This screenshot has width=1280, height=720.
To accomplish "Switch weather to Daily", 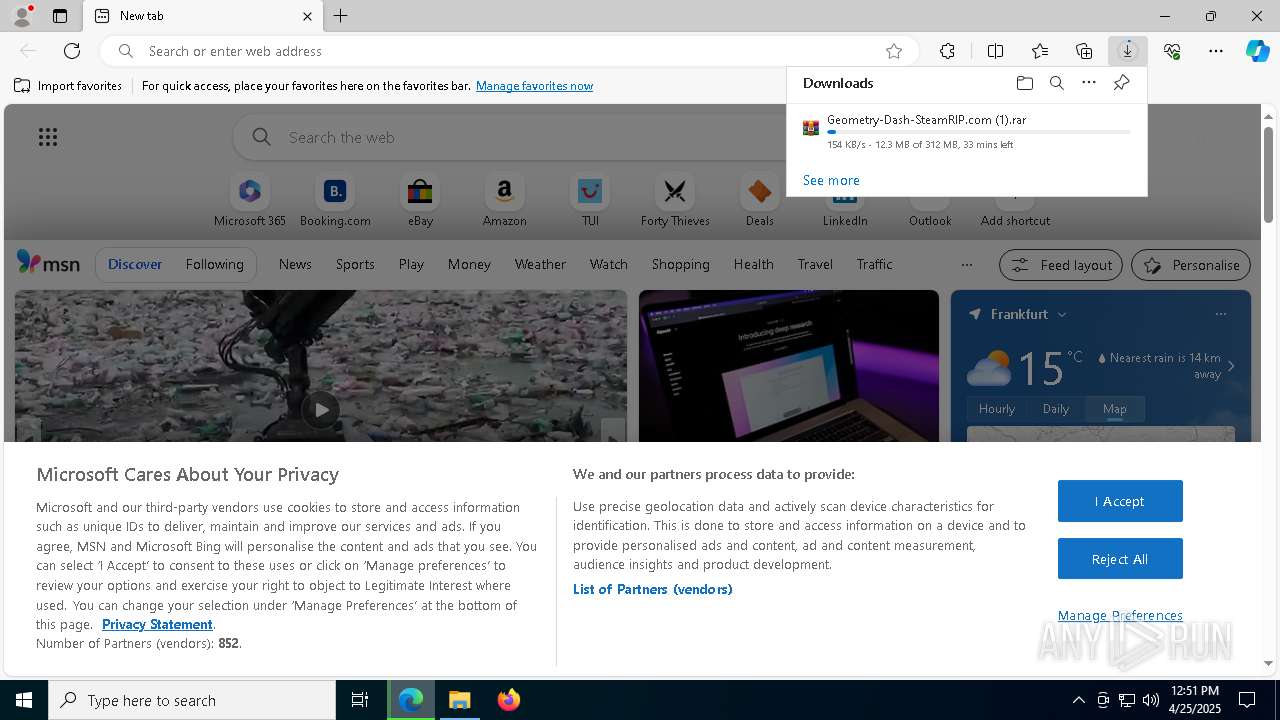I will pos(1056,408).
